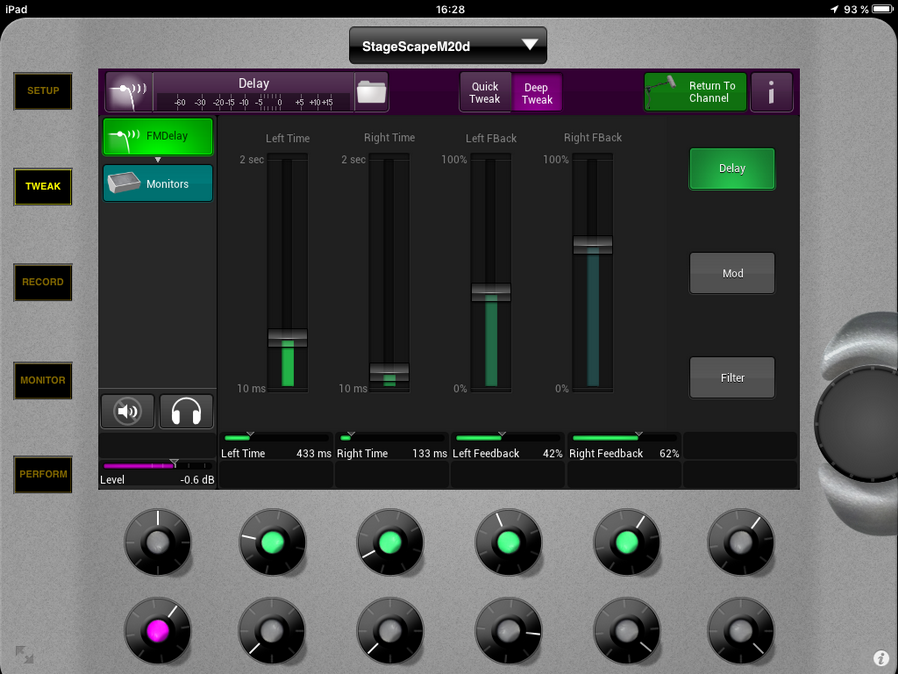Screen dimensions: 898x674
Task: Select the FMDelay effect block
Action: [158, 136]
